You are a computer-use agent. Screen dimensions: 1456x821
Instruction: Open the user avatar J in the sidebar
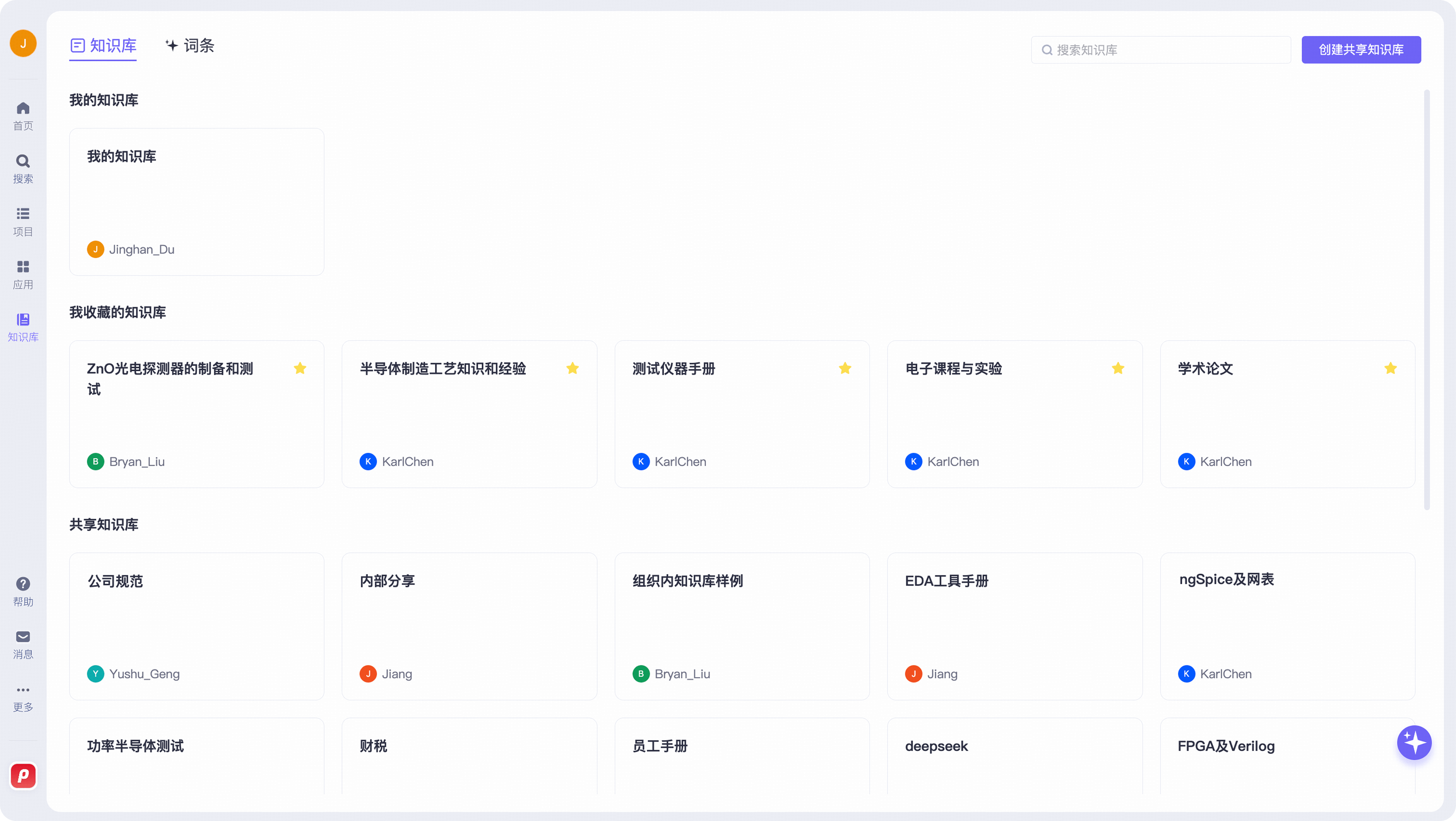[x=23, y=44]
